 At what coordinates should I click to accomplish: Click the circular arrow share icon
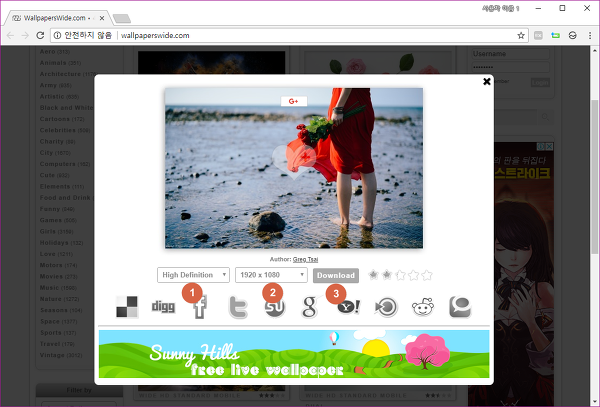386,307
